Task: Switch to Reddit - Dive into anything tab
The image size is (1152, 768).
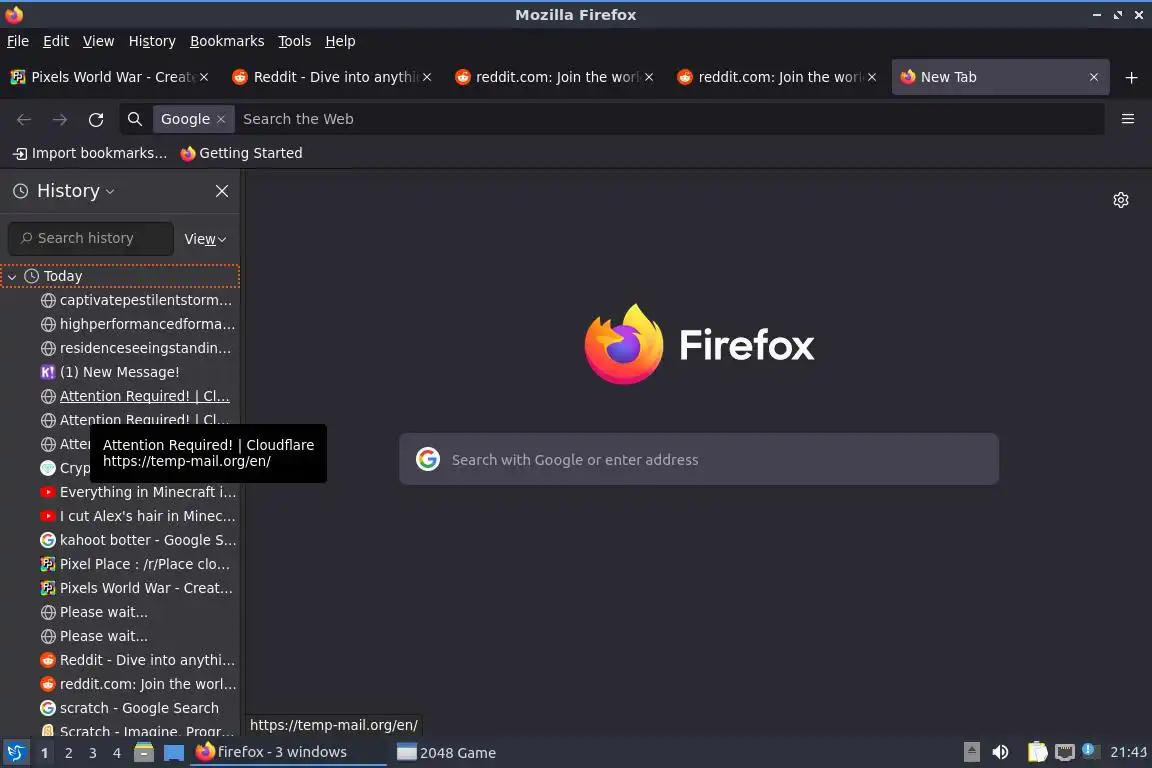Action: (x=331, y=77)
